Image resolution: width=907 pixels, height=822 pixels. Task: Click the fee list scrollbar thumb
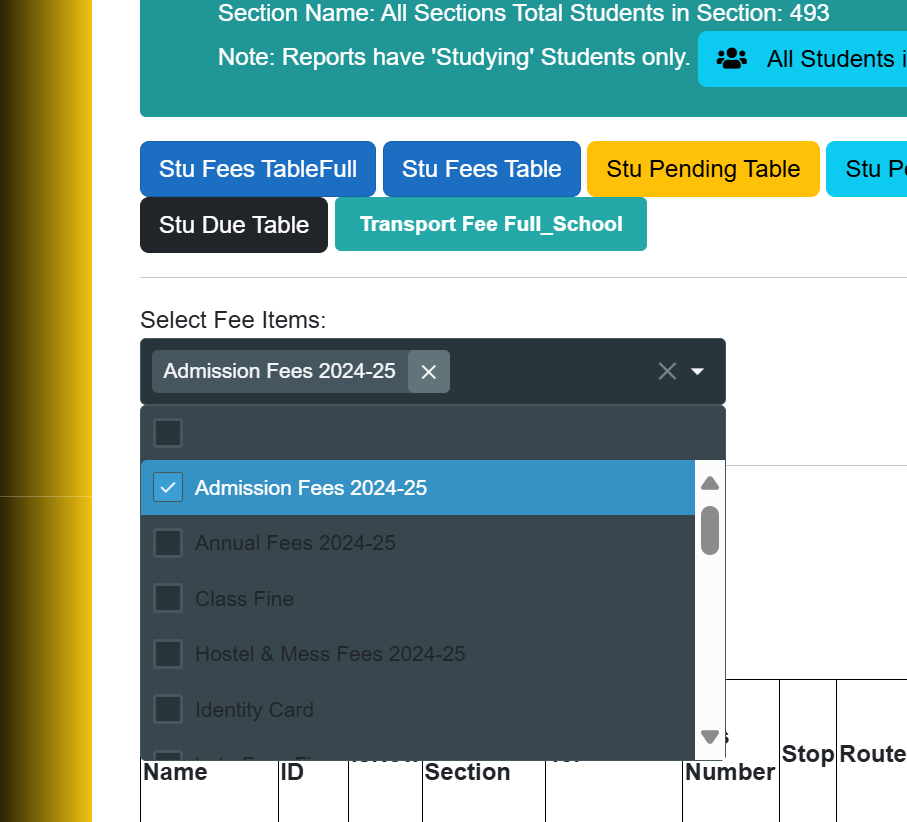710,530
